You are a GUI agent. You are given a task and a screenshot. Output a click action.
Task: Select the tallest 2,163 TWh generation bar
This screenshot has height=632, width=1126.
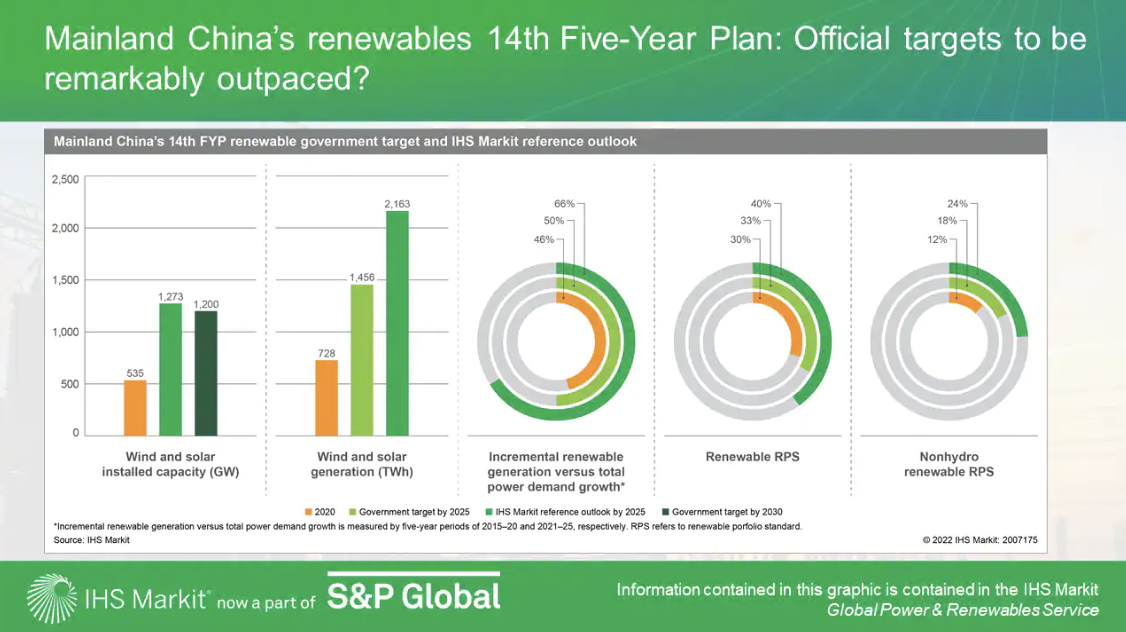click(x=397, y=323)
